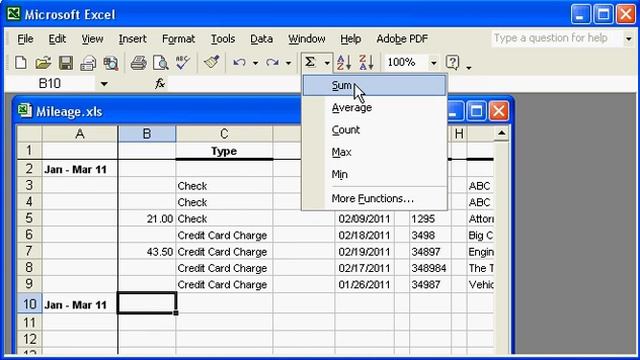This screenshot has width=640, height=360.
Task: Click the Search icon in toolbar
Action: [x=111, y=63]
